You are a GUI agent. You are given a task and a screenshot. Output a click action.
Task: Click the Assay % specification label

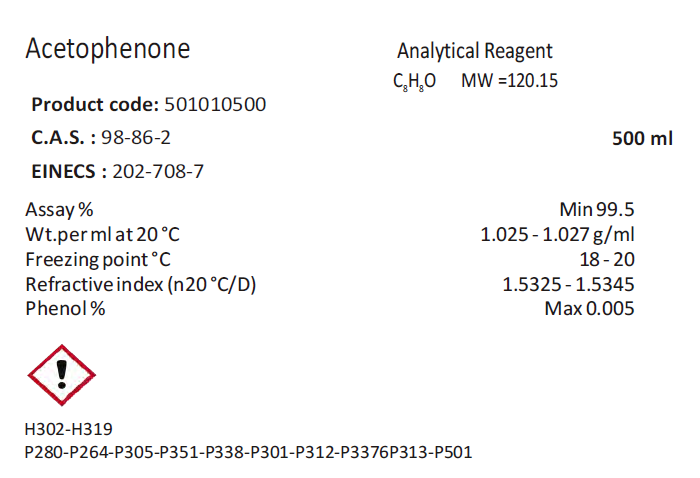(x=59, y=210)
